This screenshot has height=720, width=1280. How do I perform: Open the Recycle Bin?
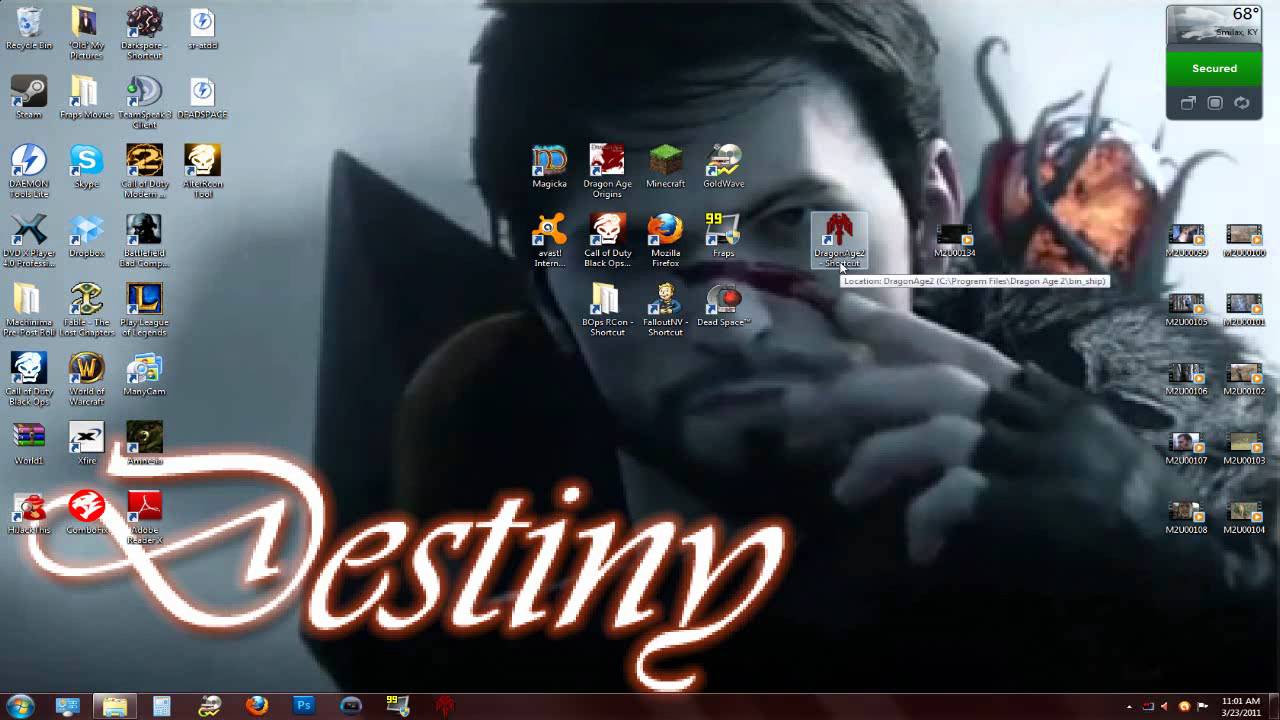(x=28, y=20)
